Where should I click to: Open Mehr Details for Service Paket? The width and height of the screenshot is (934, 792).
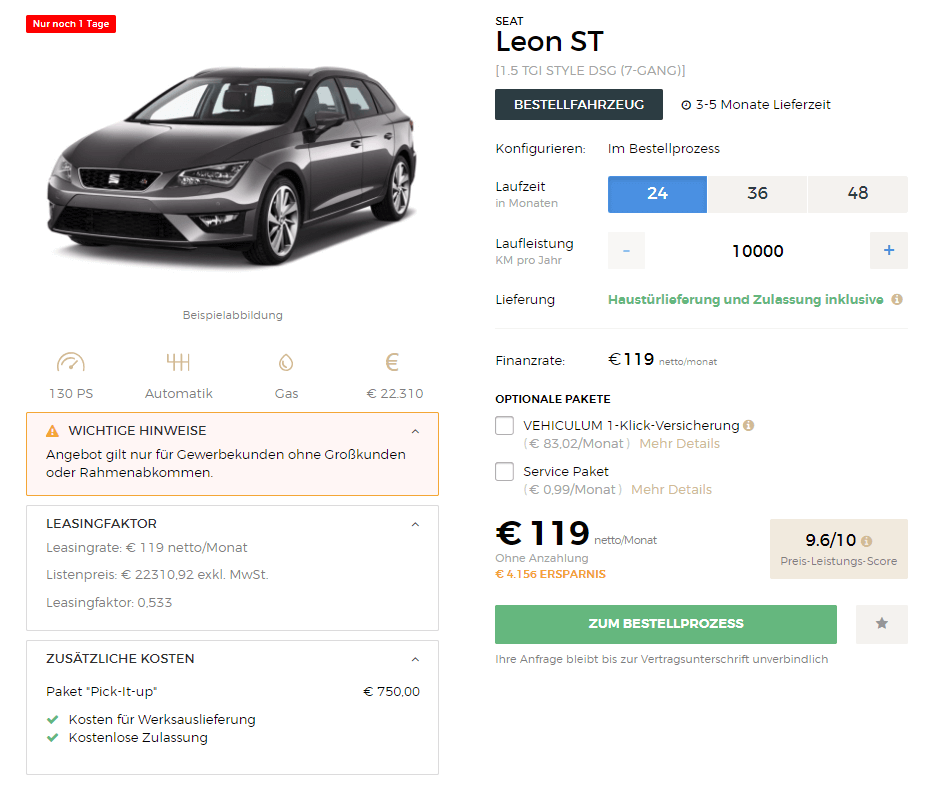click(671, 489)
